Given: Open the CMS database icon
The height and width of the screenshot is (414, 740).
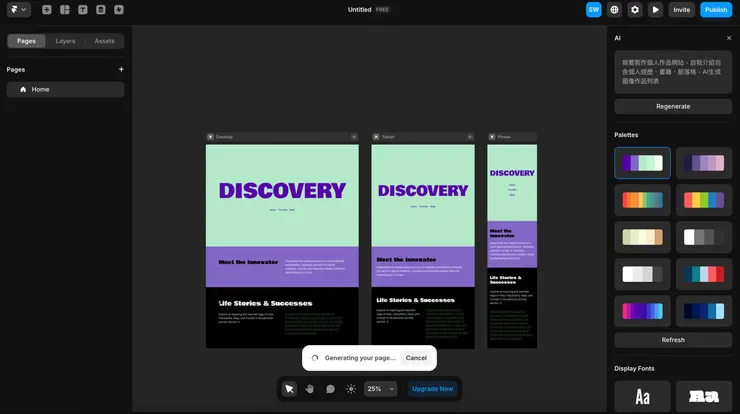Looking at the screenshot, I should pyautogui.click(x=101, y=9).
